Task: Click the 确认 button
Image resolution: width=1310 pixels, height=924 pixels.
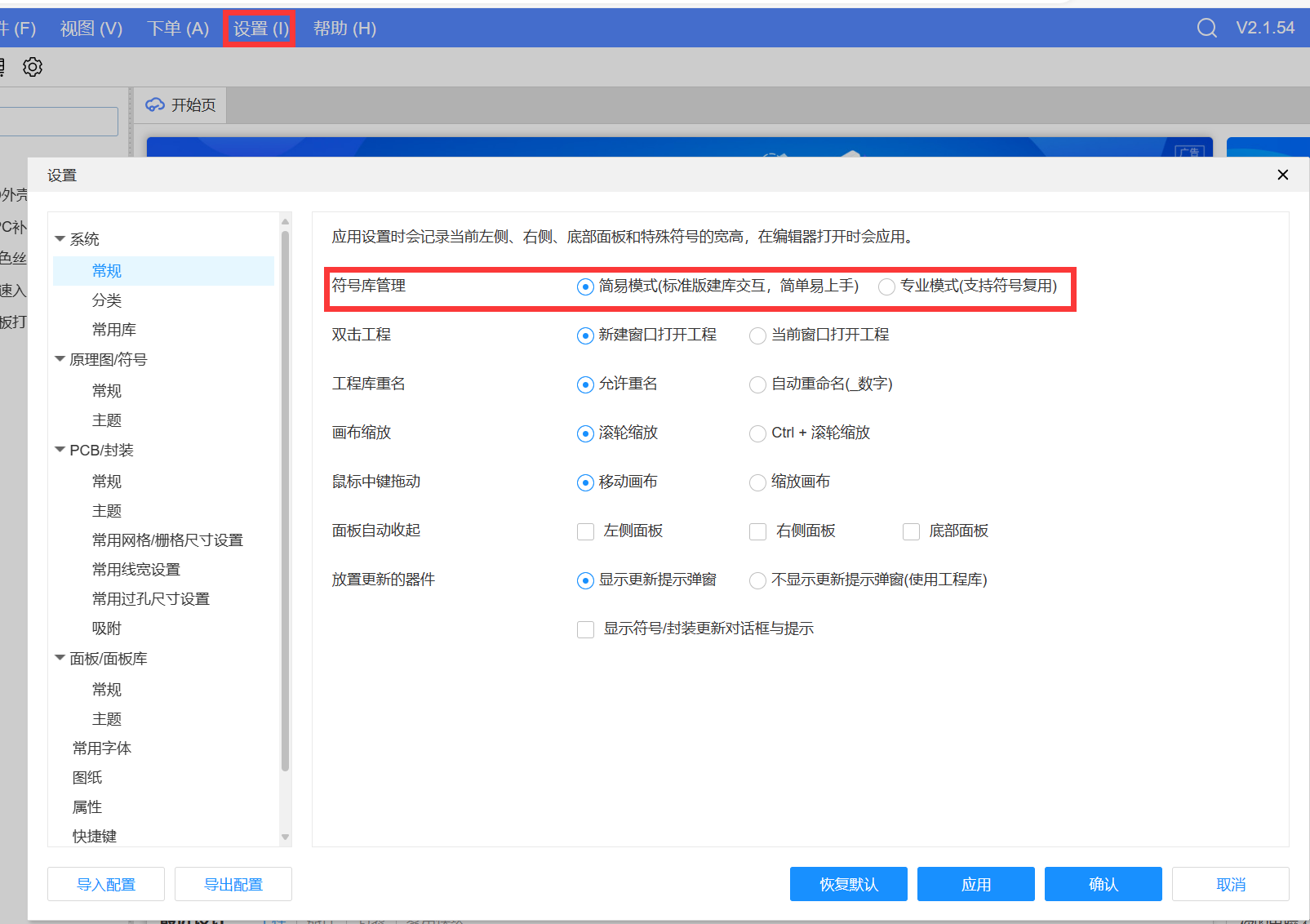Action: tap(1104, 884)
